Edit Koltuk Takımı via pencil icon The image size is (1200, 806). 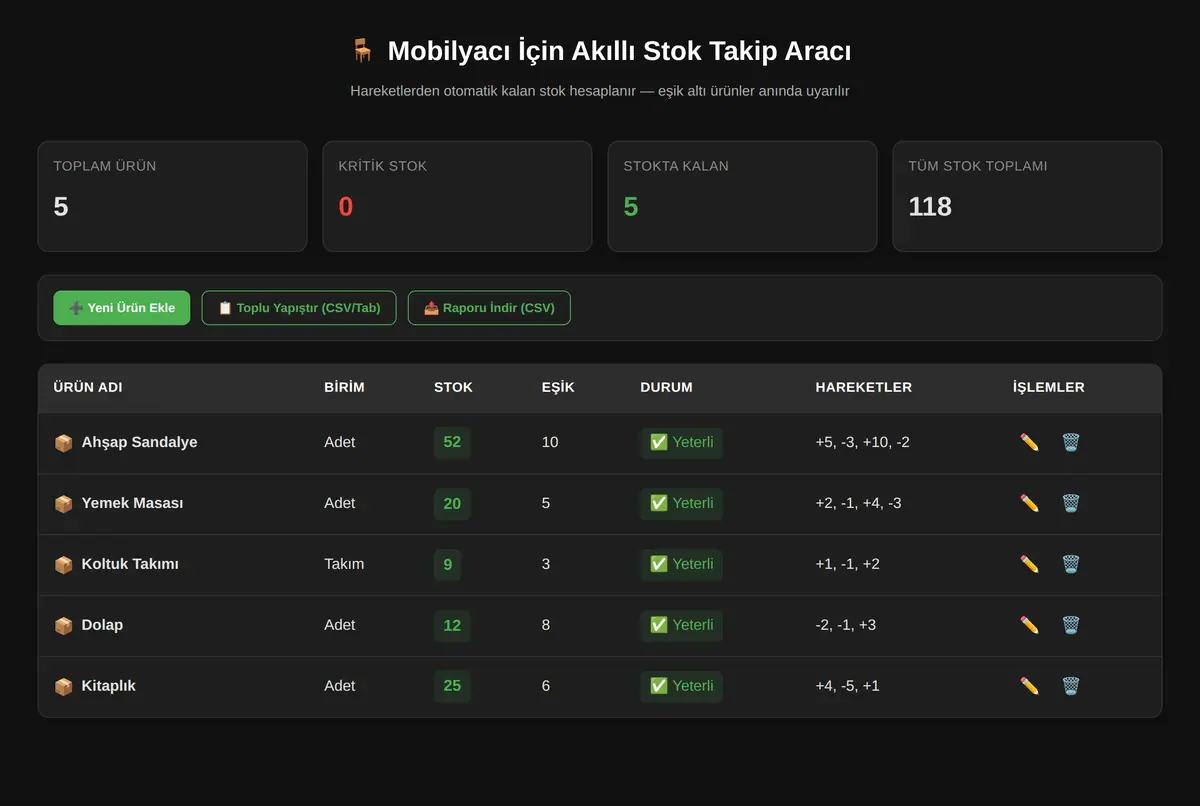click(x=1029, y=564)
